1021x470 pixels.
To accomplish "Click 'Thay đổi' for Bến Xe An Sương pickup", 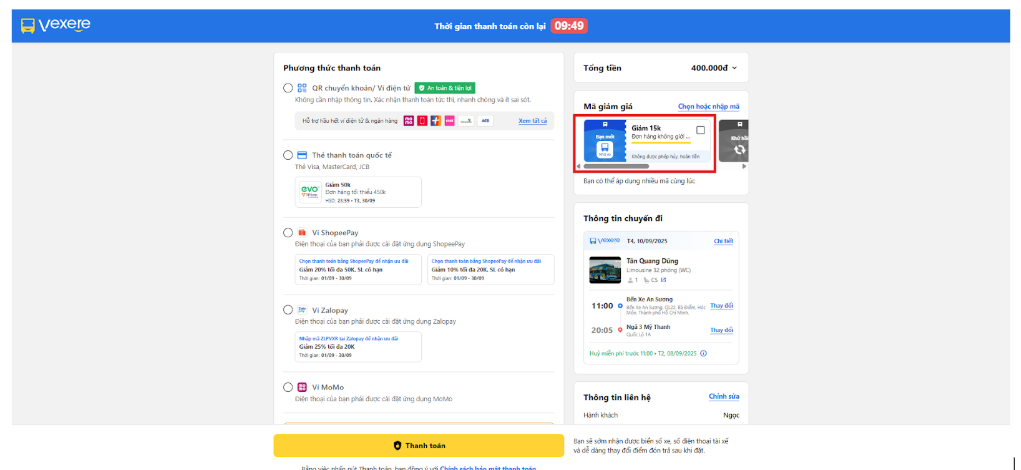I will (721, 305).
